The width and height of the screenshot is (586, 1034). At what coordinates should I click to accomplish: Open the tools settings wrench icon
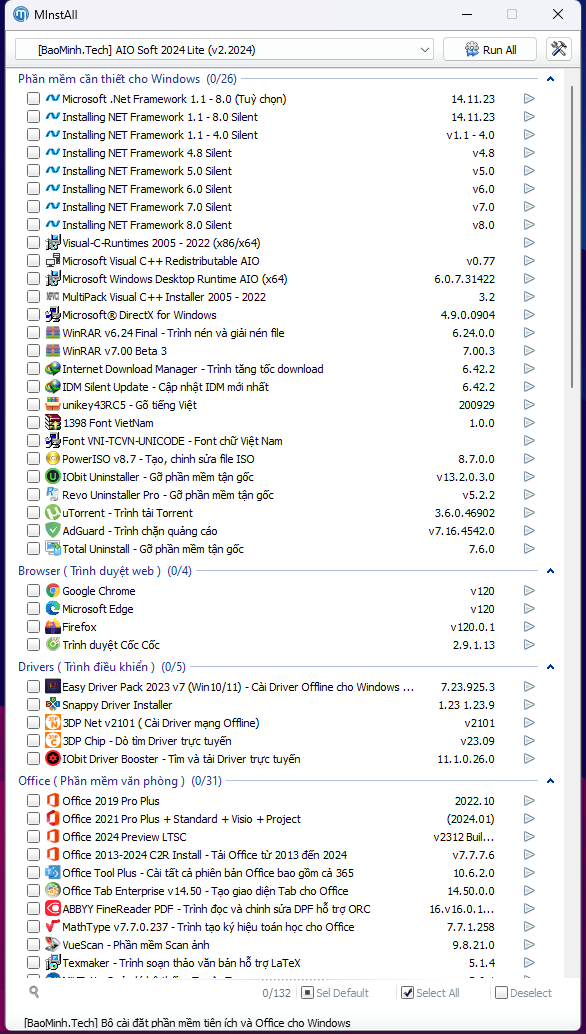click(558, 49)
